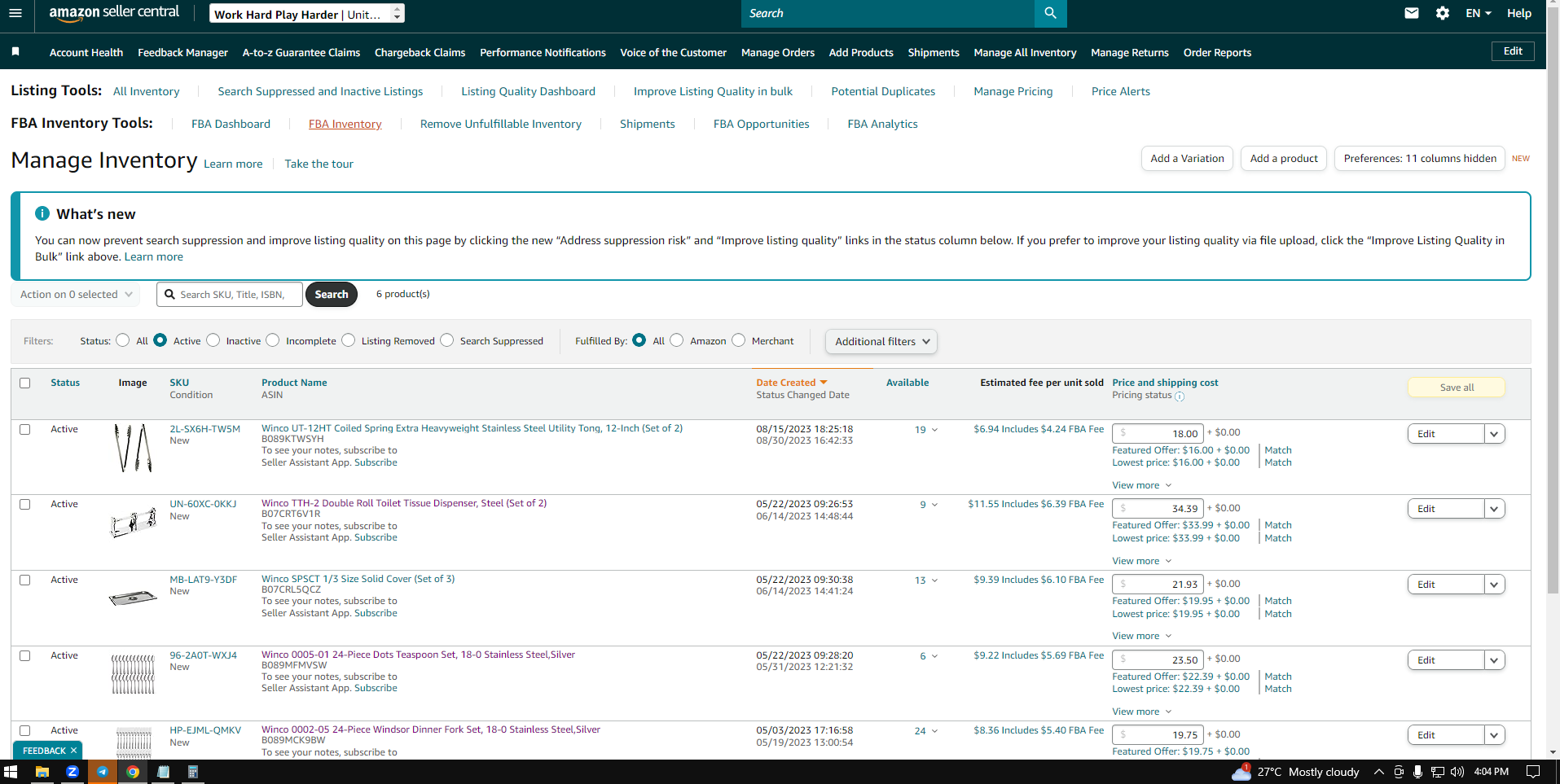Open Edit dropdown arrow for the tongs row
This screenshot has width=1560, height=784.
(1494, 434)
